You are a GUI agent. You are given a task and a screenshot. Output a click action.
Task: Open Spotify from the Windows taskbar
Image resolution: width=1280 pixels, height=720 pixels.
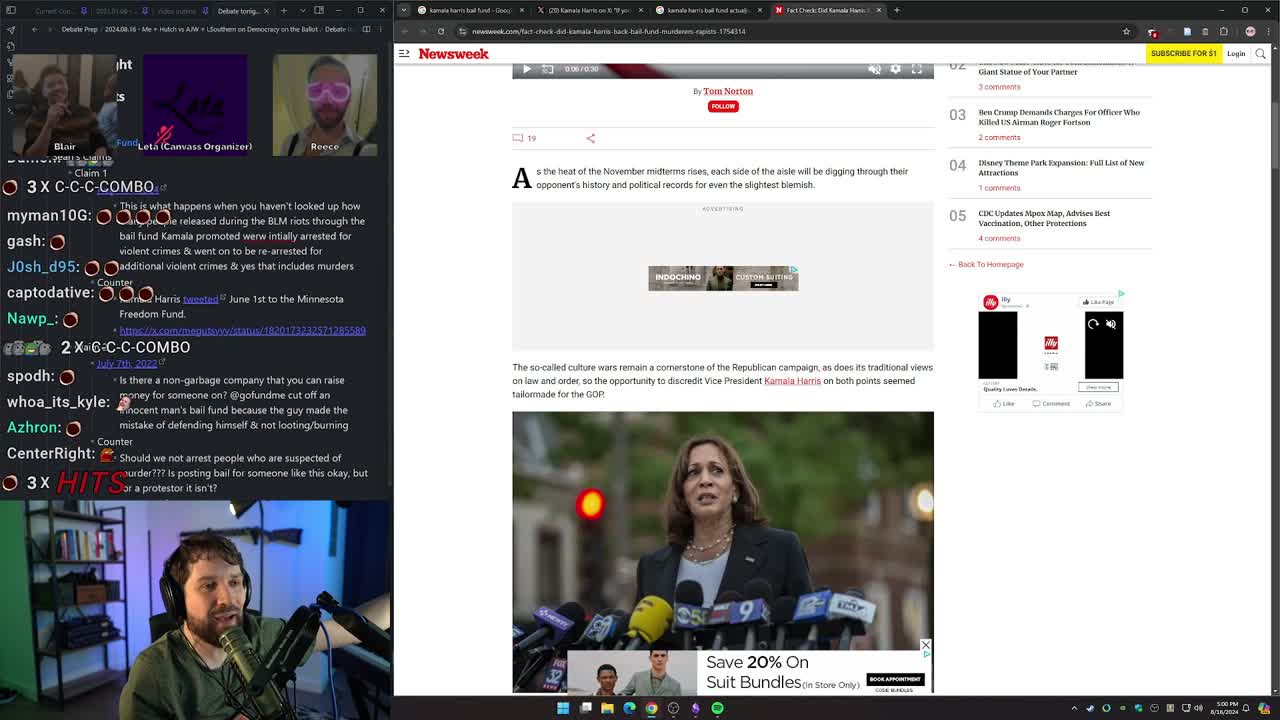tap(717, 708)
